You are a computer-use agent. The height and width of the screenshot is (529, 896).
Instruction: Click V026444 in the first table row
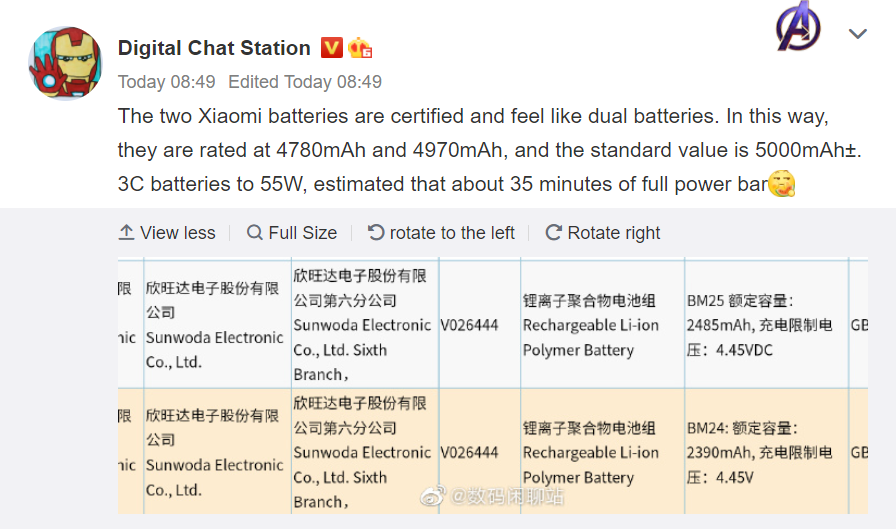(469, 325)
